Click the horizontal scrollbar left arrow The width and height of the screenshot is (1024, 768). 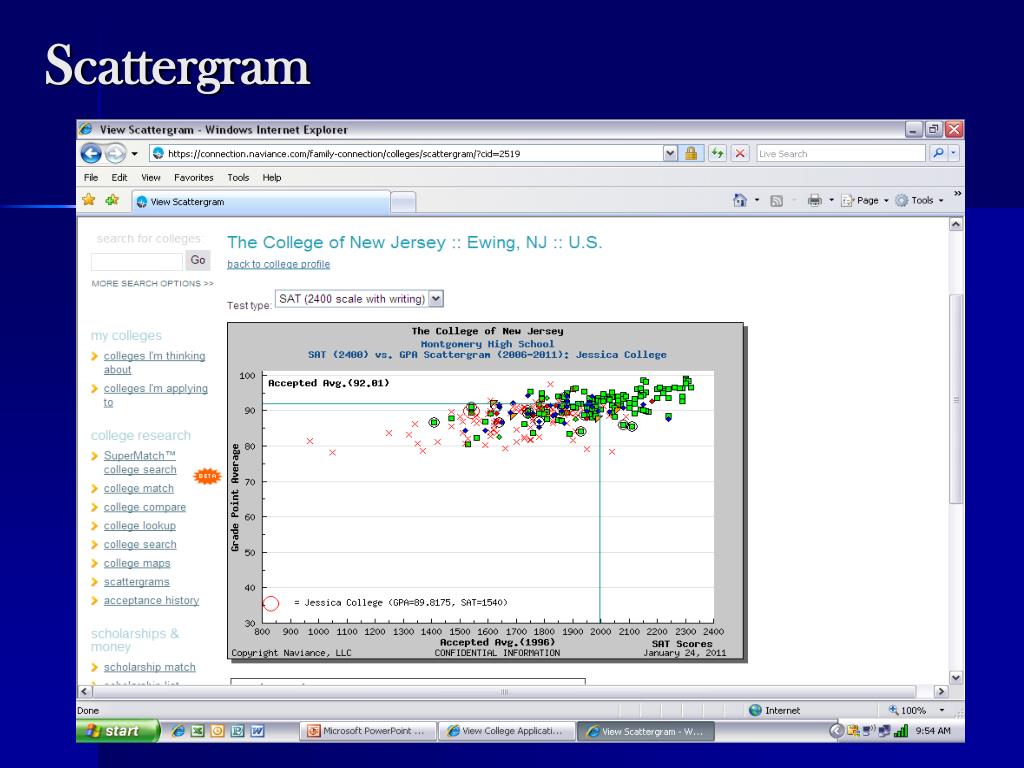(x=84, y=691)
